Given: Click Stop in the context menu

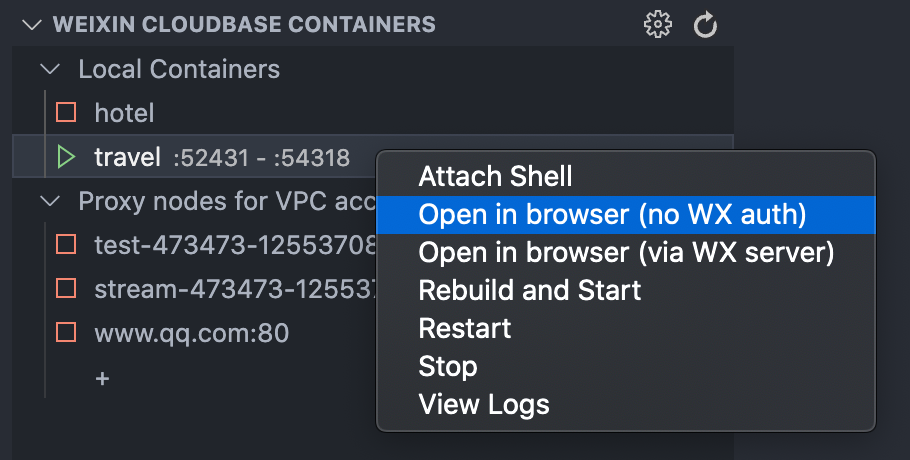Looking at the screenshot, I should (448, 366).
